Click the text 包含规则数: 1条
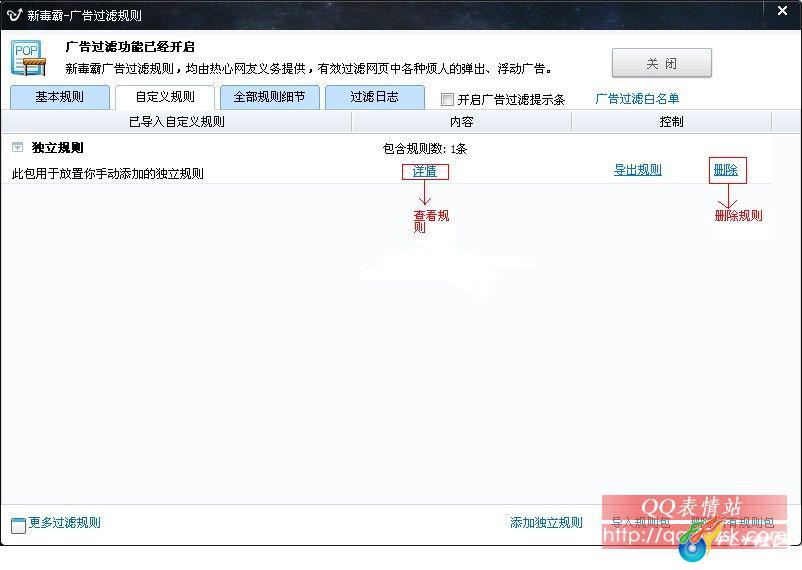802x570 pixels. coord(425,149)
